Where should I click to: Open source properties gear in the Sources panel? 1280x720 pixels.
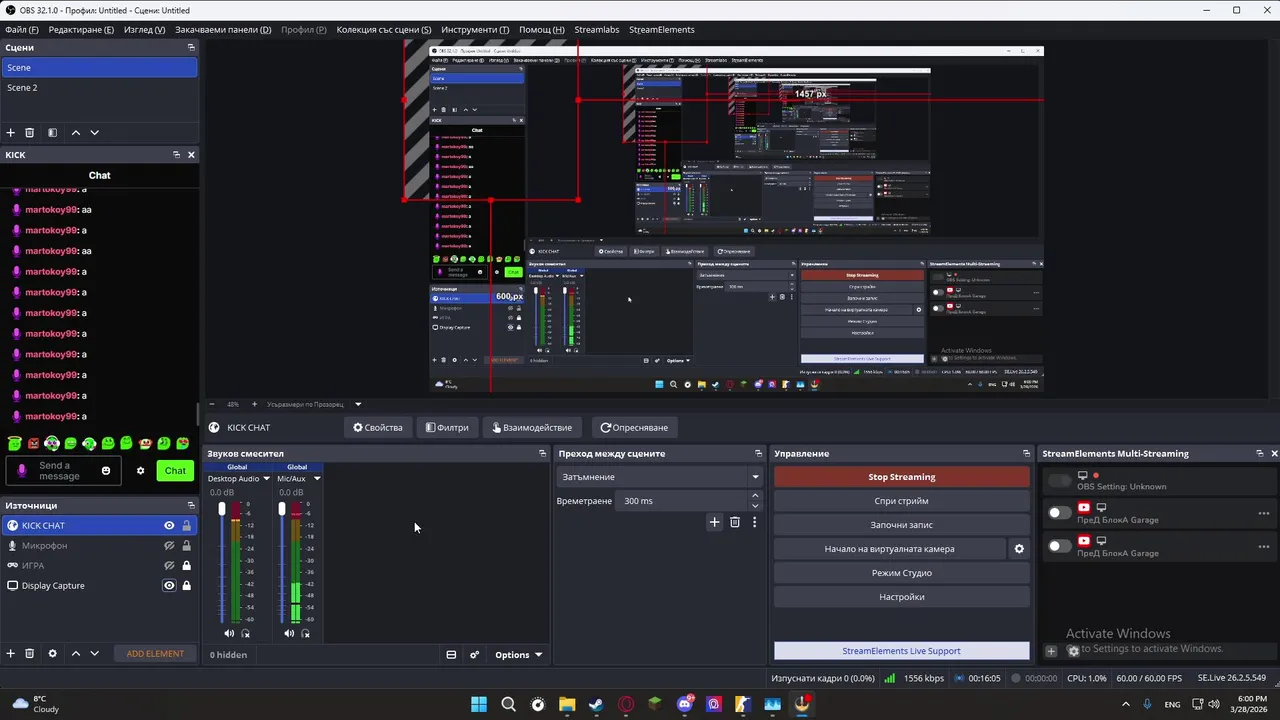(x=53, y=654)
